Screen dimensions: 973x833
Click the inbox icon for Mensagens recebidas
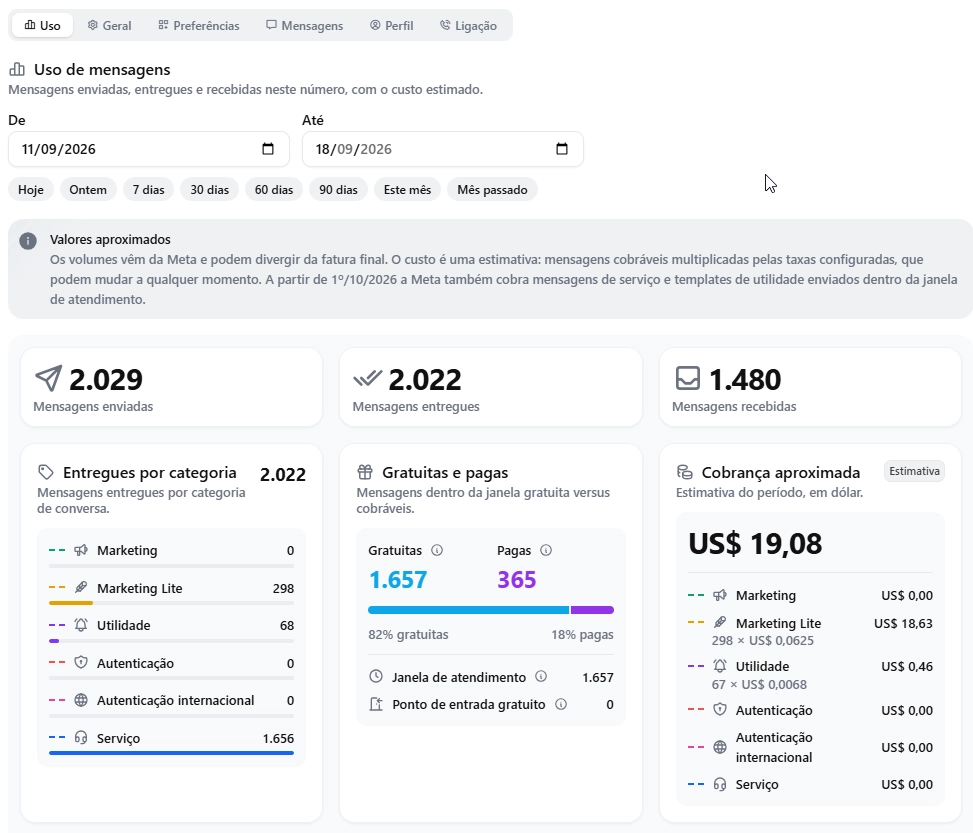coord(688,378)
